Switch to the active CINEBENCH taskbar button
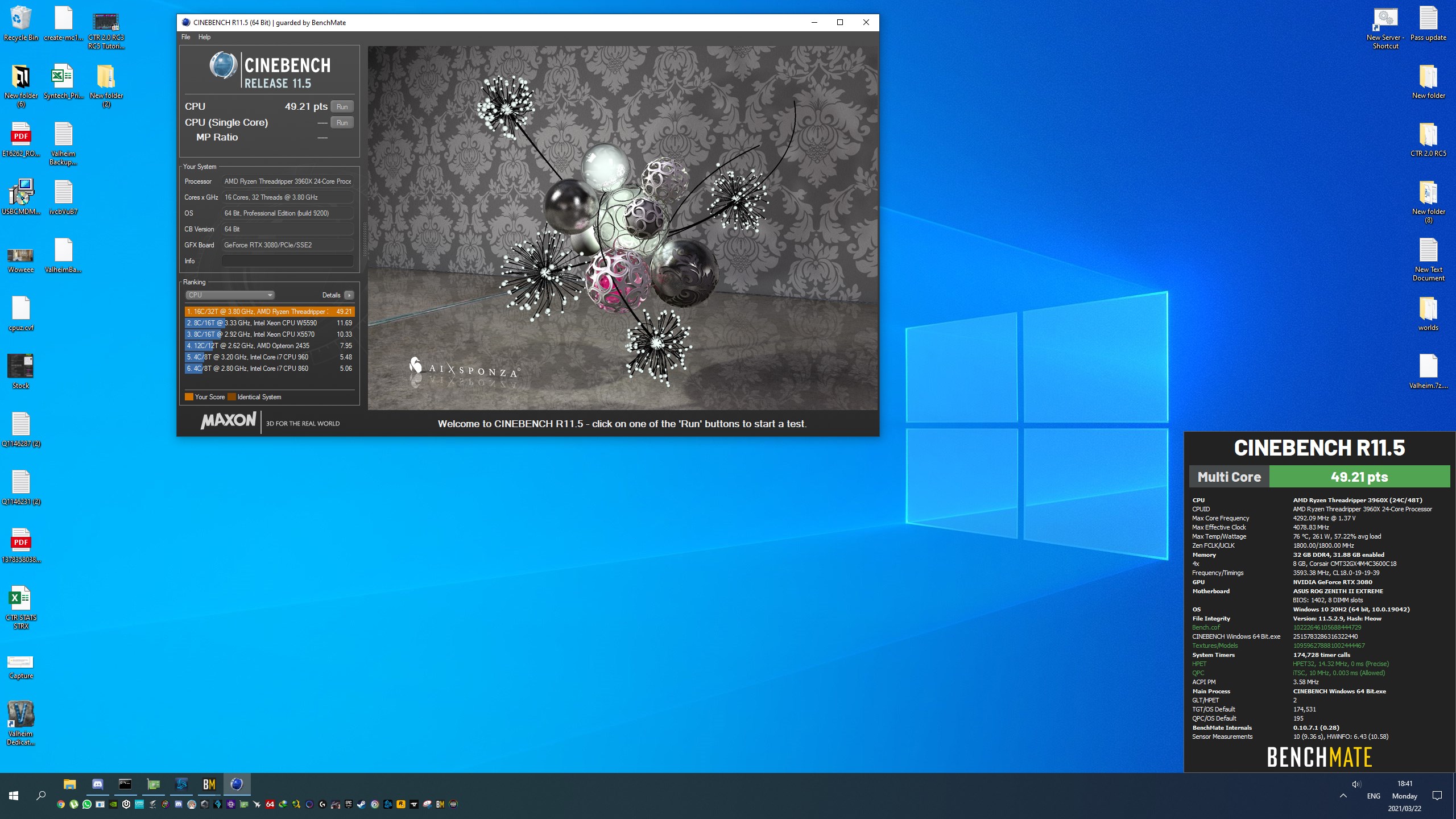 coord(237,785)
